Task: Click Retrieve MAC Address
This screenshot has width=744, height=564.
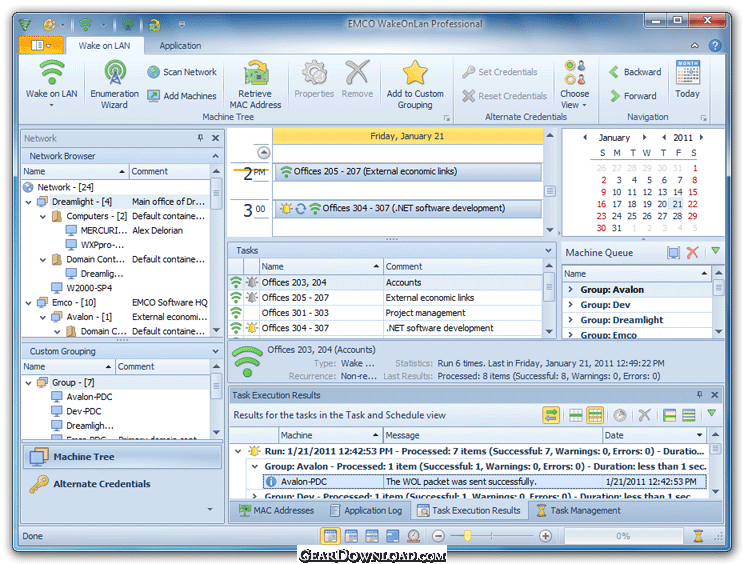Action: coord(255,84)
